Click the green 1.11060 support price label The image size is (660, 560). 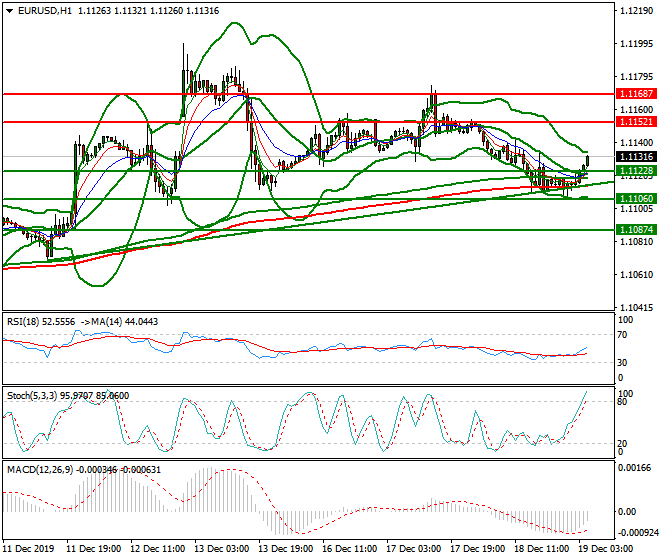tap(636, 198)
